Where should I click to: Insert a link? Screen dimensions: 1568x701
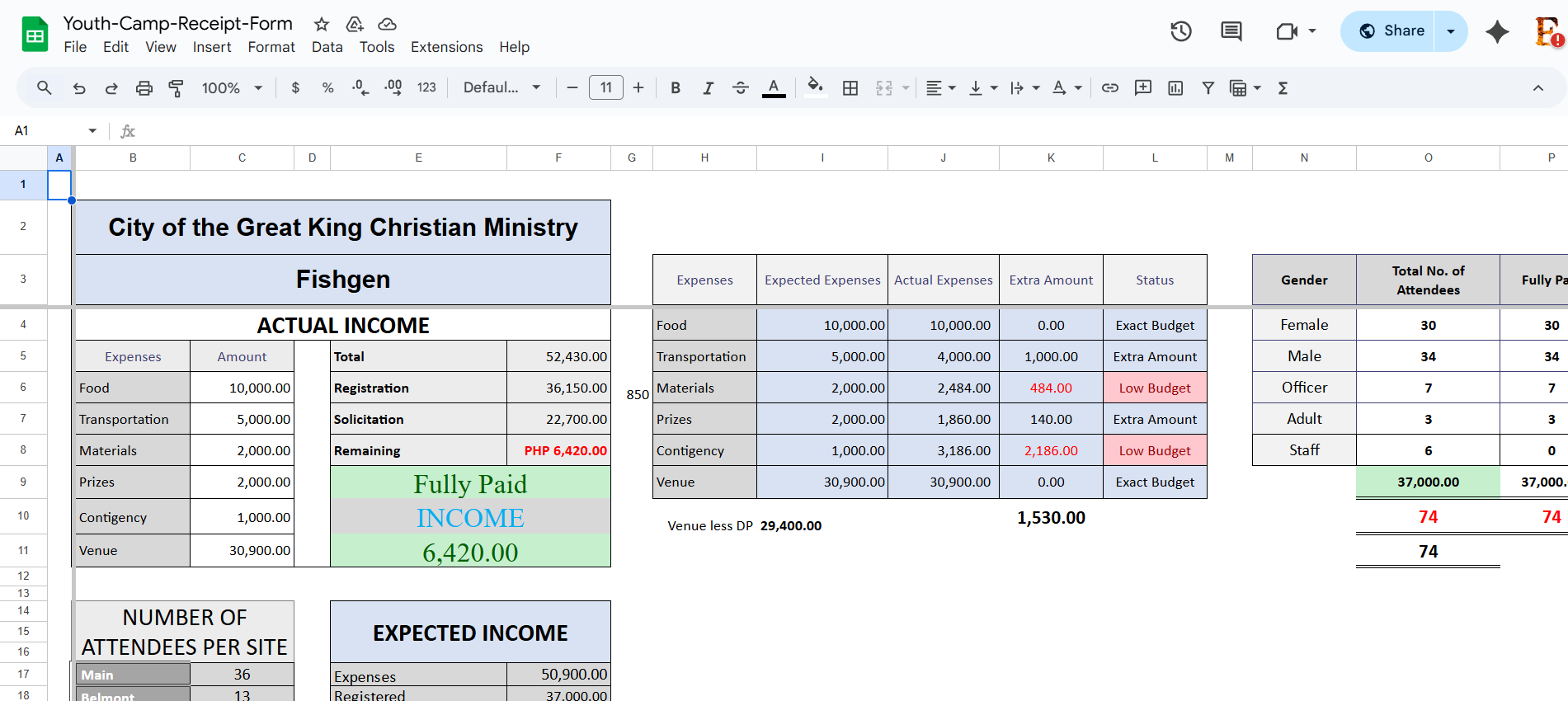(x=1110, y=87)
